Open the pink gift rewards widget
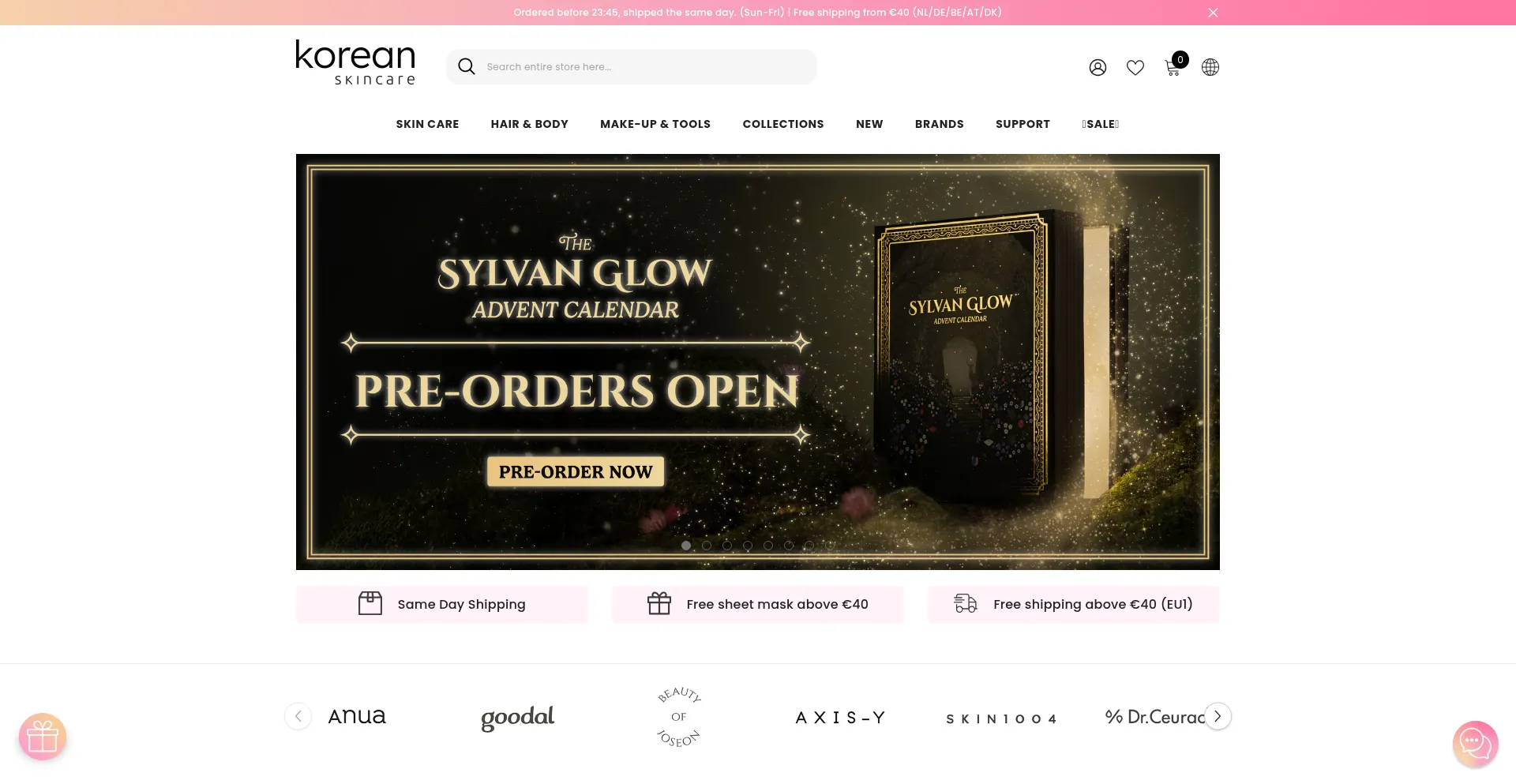This screenshot has height=784, width=1516. point(43,737)
